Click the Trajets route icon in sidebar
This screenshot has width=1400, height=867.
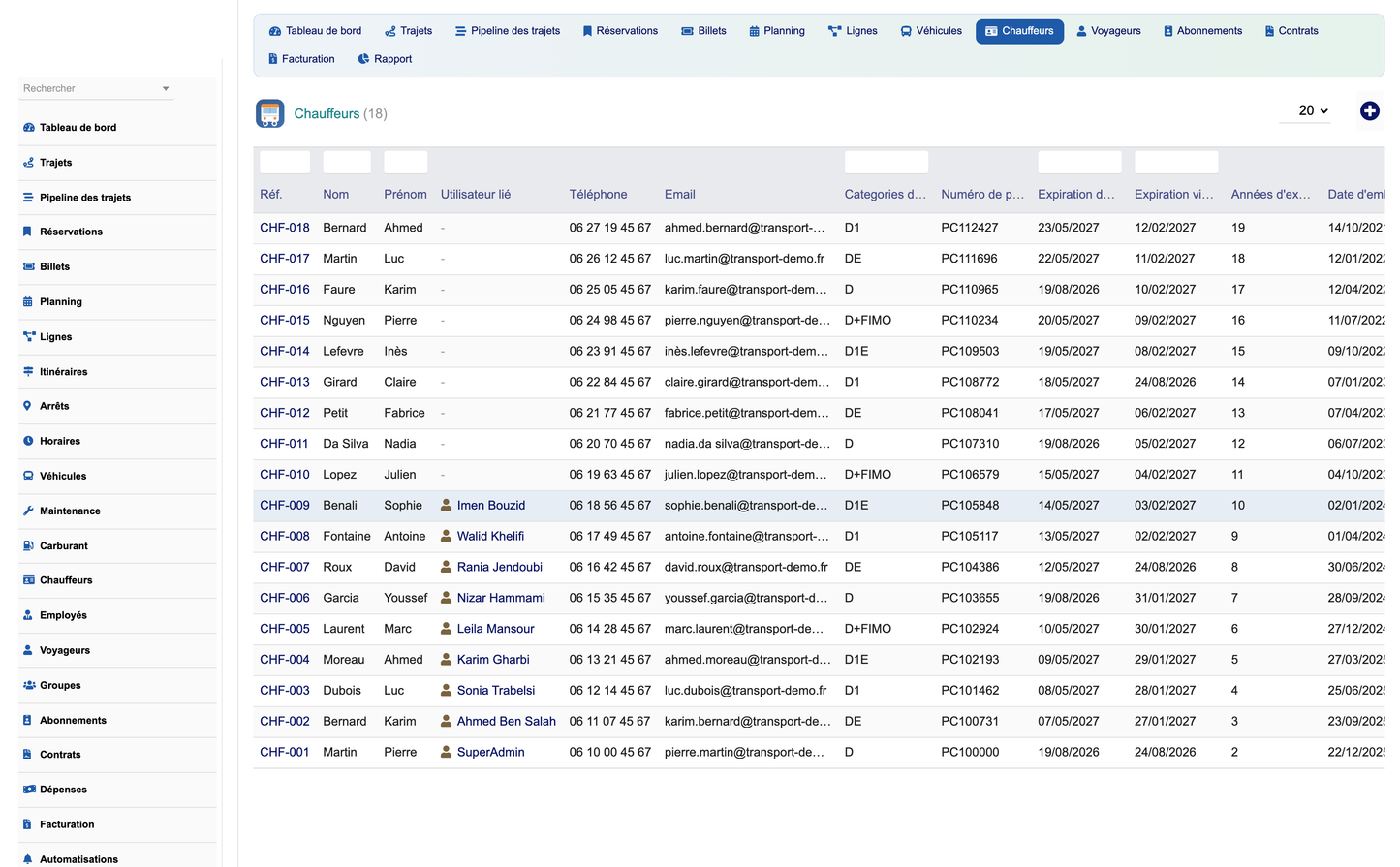click(x=28, y=163)
